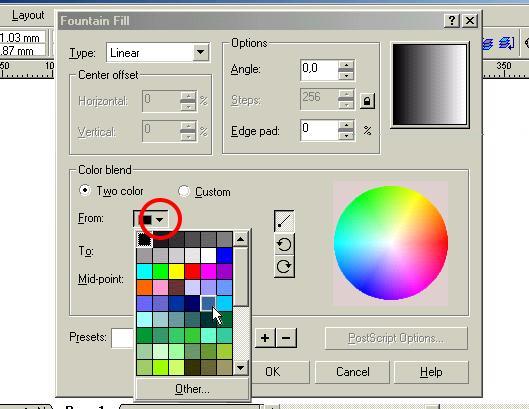Open the Layout menu
The height and width of the screenshot is (409, 529).
[x=28, y=16]
